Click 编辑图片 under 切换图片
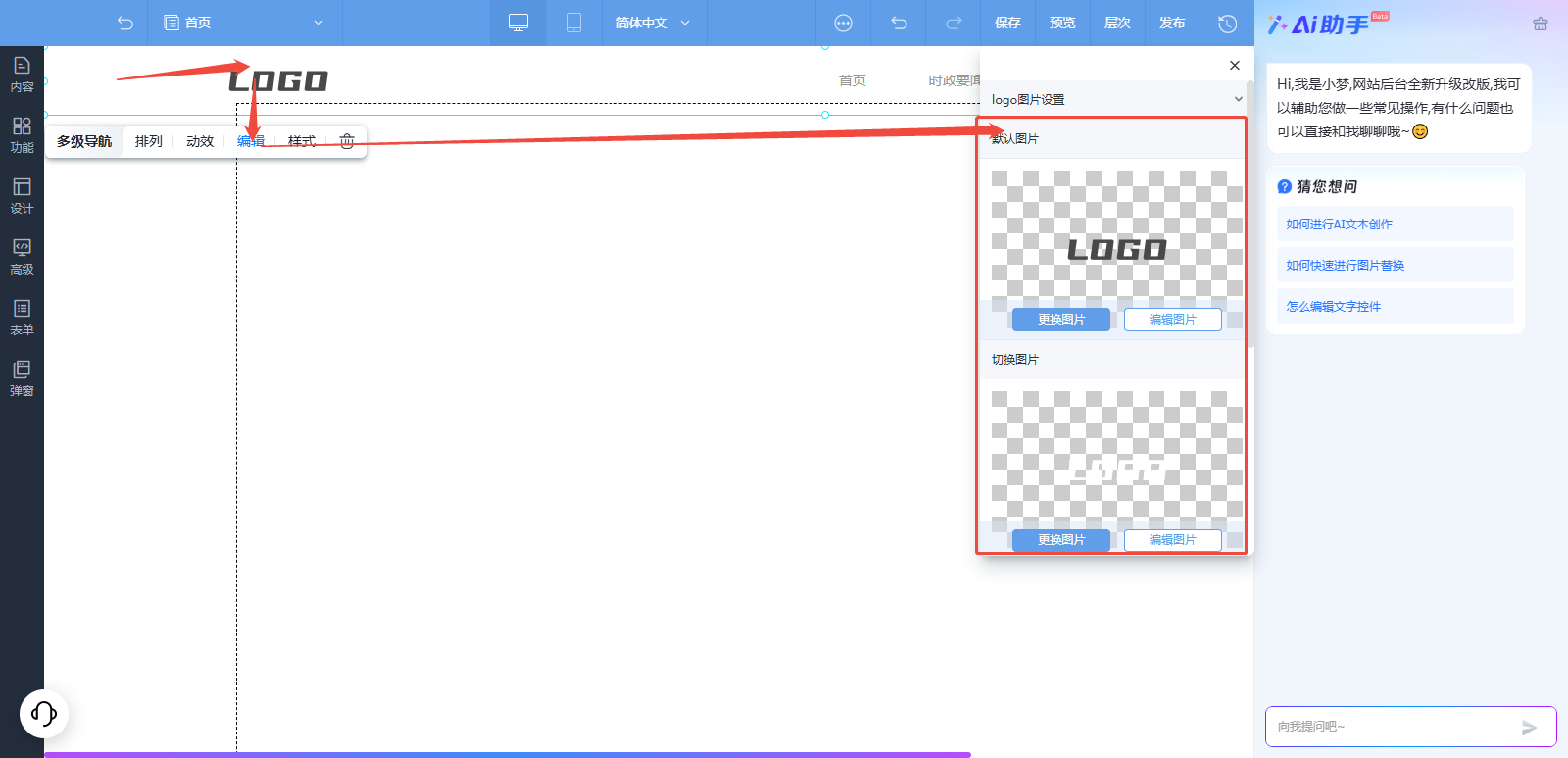This screenshot has width=1568, height=758. 1173,540
